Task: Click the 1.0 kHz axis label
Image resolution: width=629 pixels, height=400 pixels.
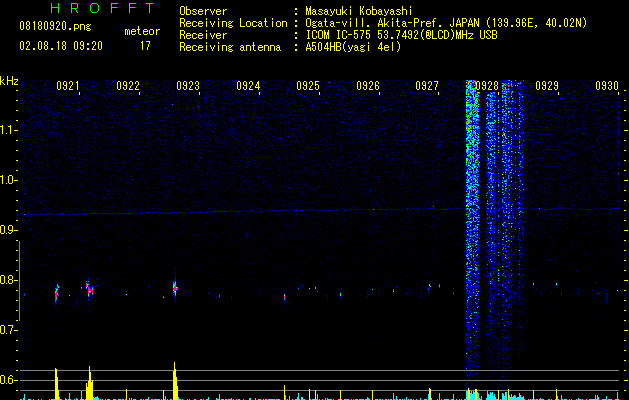Action: pos(8,180)
